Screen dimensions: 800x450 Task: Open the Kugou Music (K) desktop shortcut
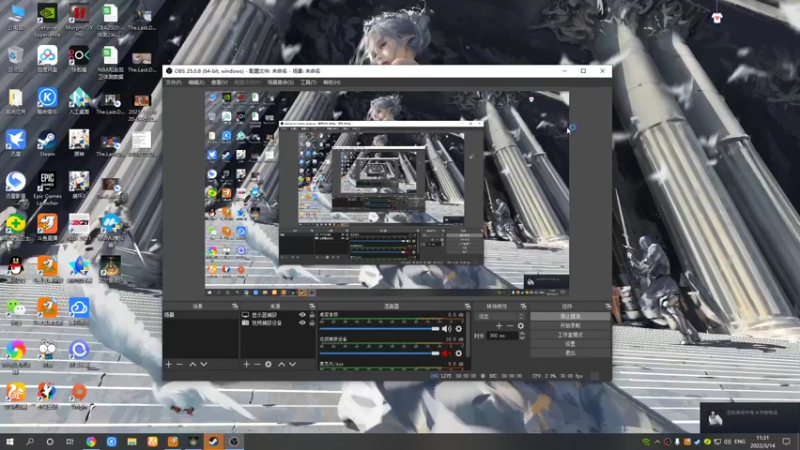[x=47, y=101]
